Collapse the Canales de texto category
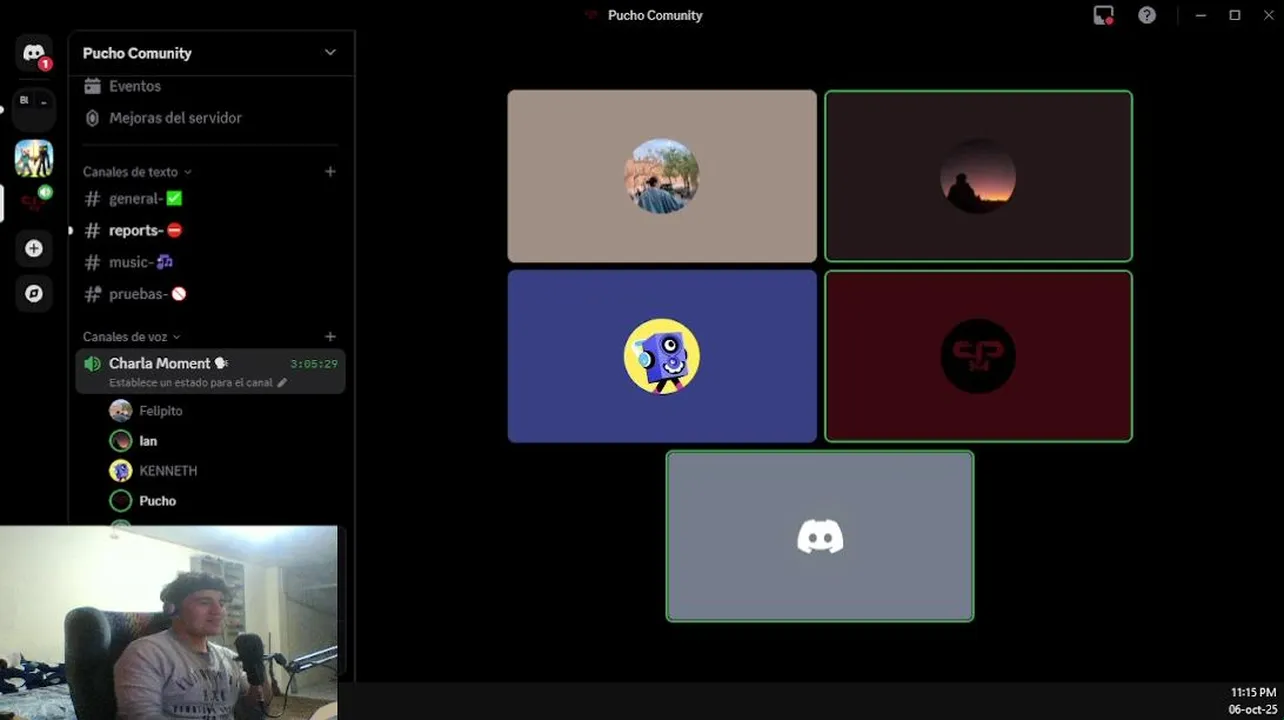The height and width of the screenshot is (720, 1284). [137, 172]
